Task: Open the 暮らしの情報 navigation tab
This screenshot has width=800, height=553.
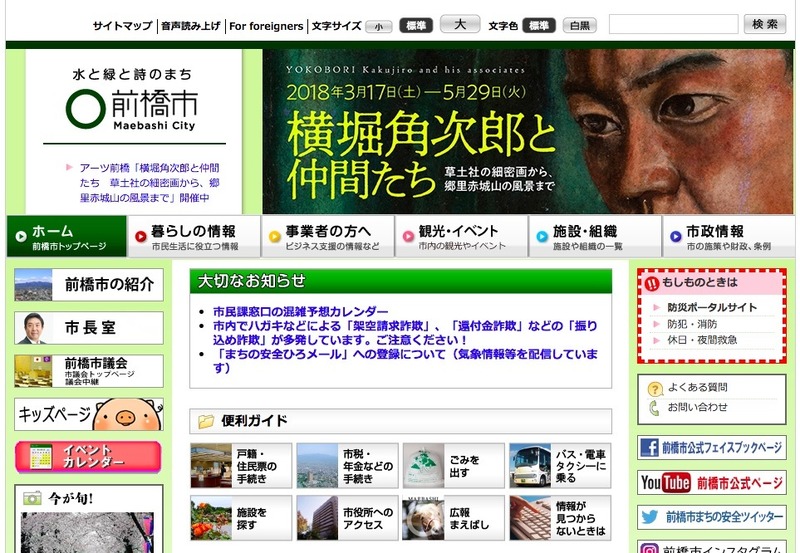Action: 194,237
